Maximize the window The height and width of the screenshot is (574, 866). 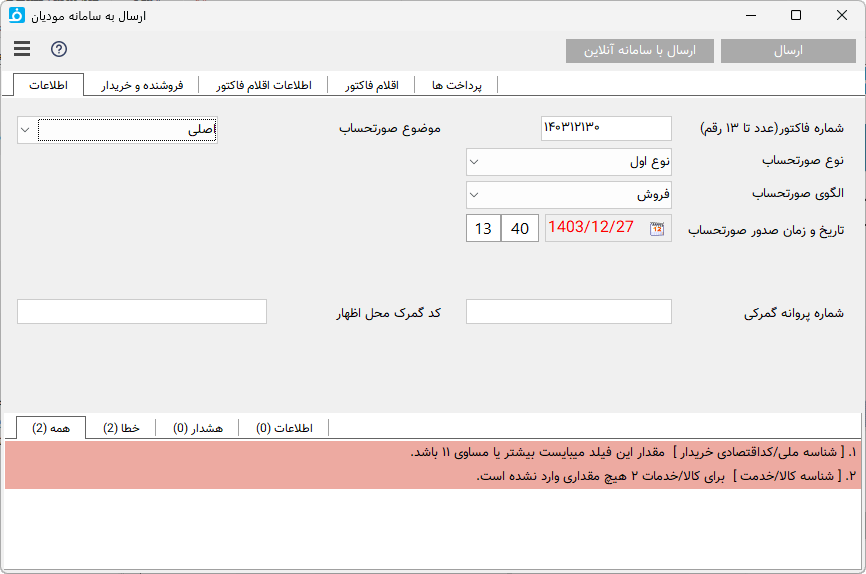coord(796,15)
